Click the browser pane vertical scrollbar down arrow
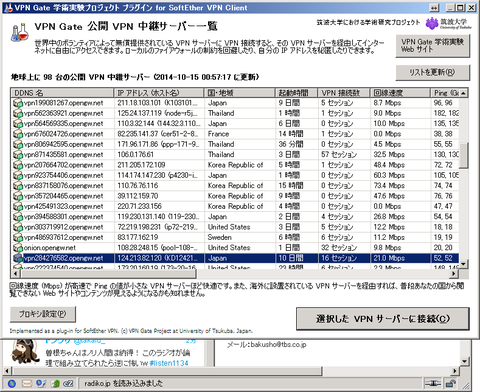The width and height of the screenshot is (480, 392). click(x=465, y=361)
